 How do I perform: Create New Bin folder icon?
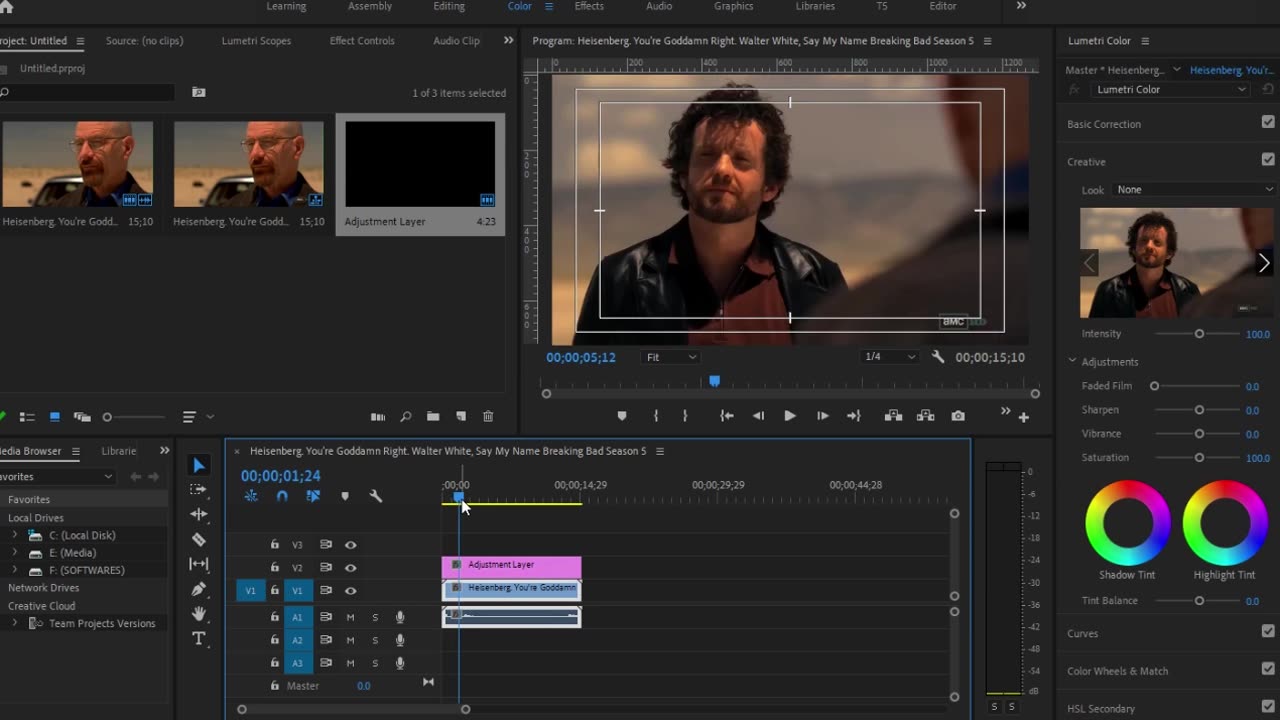tap(433, 417)
